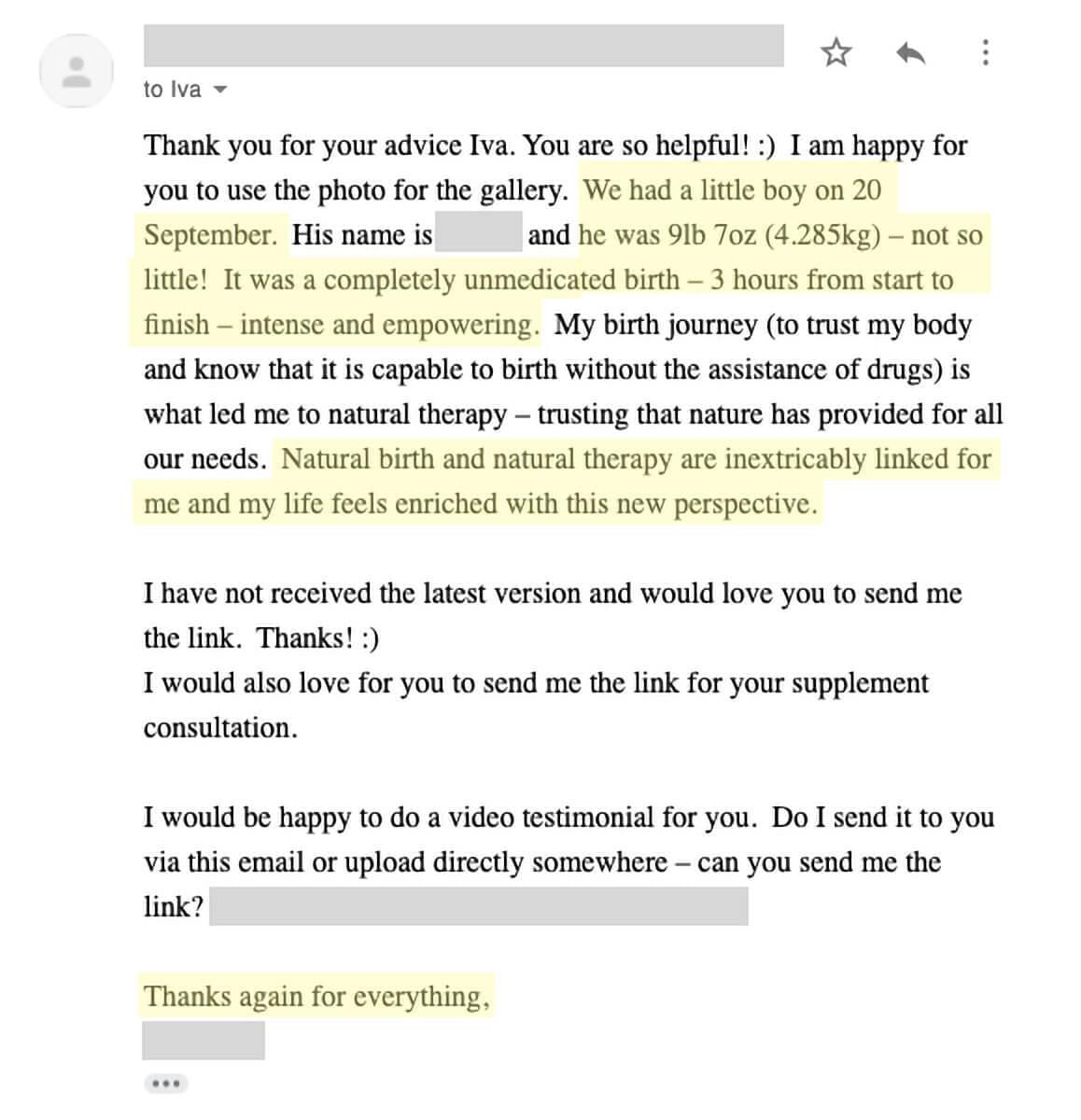
Task: Click the sender's profile avatar
Action: (x=77, y=71)
